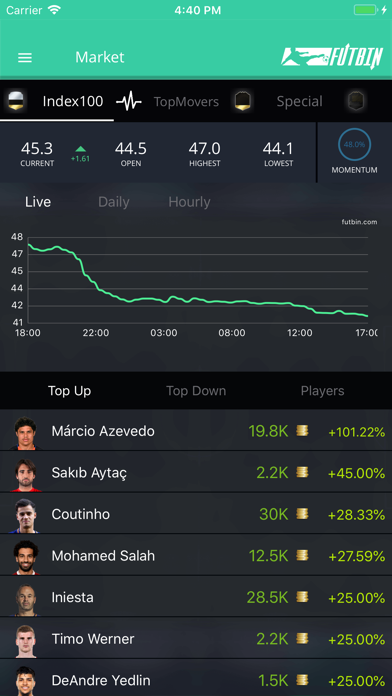
Task: Tap the dark card icon after Special
Action: pyautogui.click(x=356, y=101)
